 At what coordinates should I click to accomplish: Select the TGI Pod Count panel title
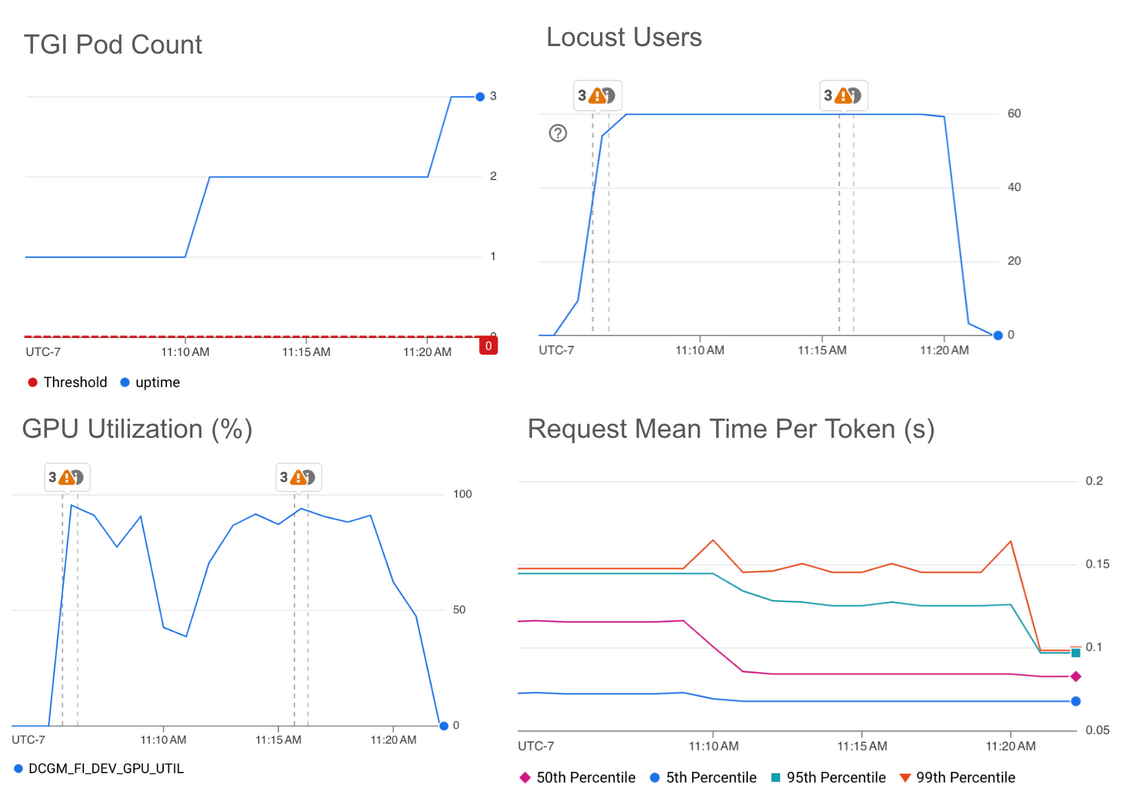pyautogui.click(x=112, y=44)
